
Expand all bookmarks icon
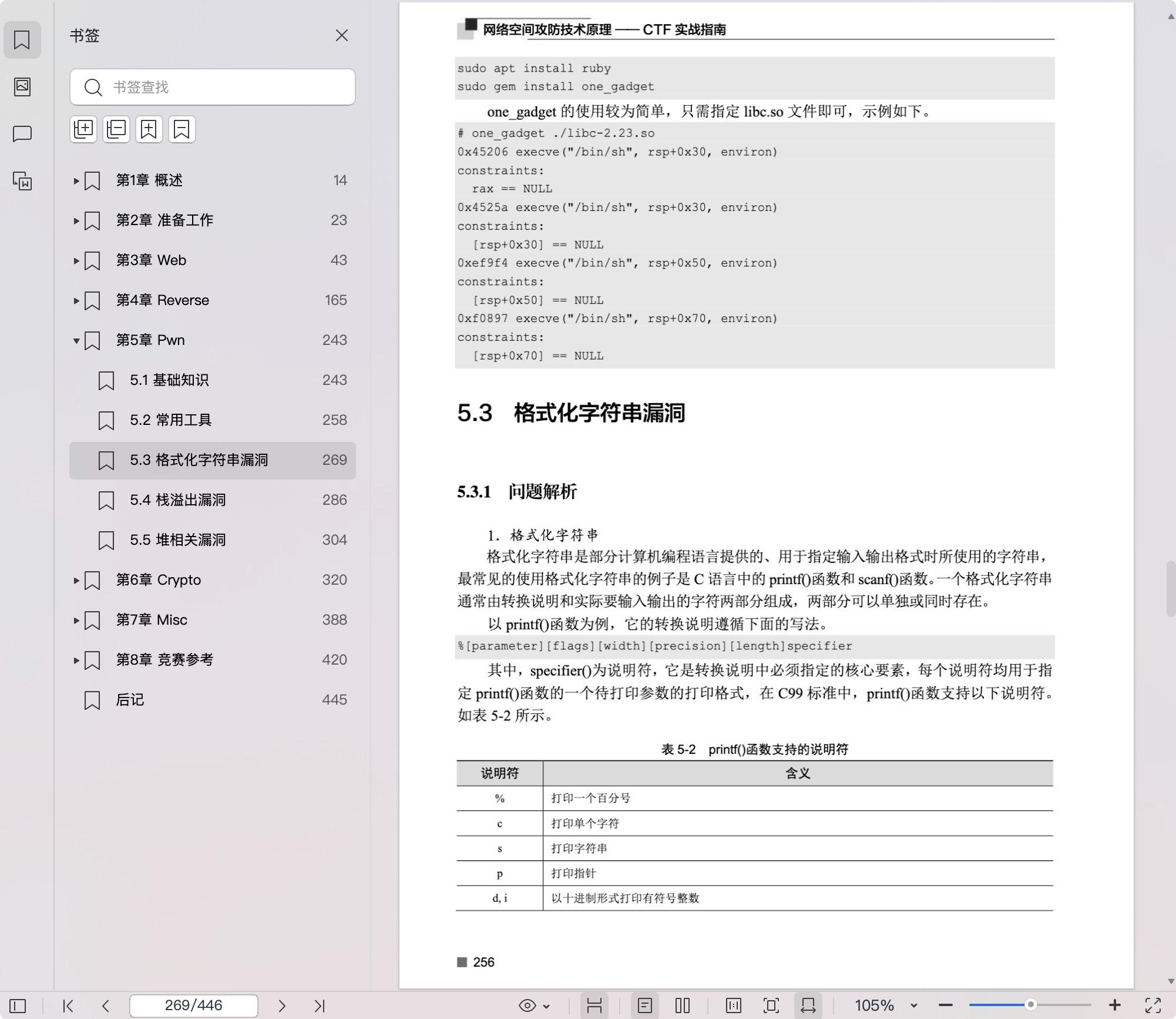click(83, 129)
